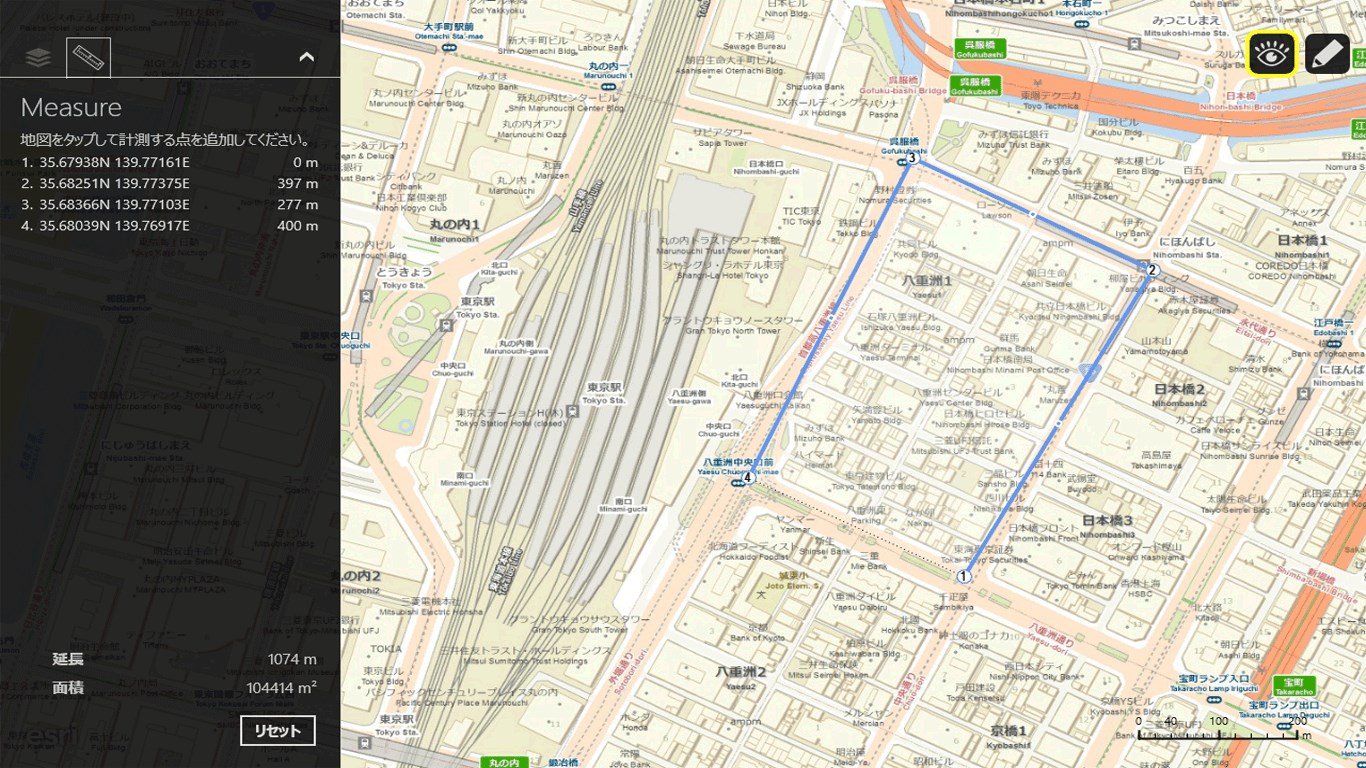1366x768 pixels.
Task: Click measurement point marker 2 on the map
Action: (1151, 270)
